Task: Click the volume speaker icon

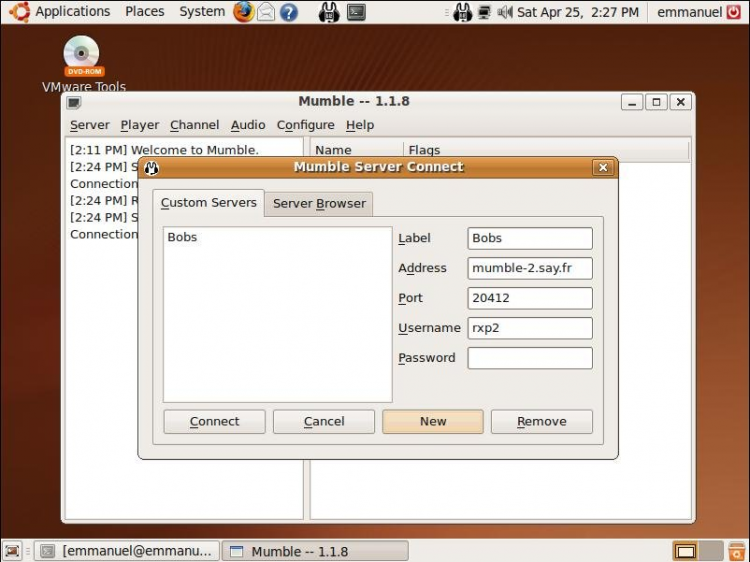Action: [x=504, y=12]
